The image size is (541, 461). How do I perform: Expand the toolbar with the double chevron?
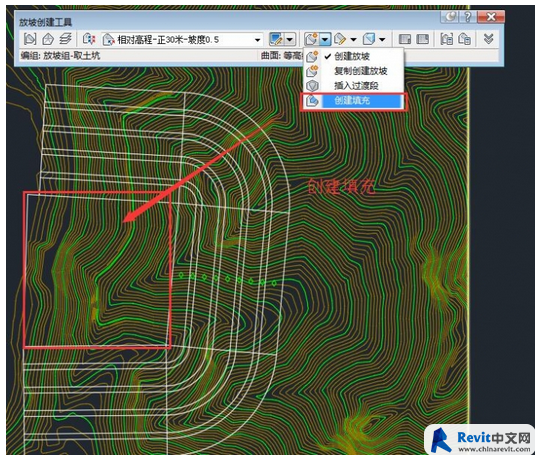coord(488,39)
